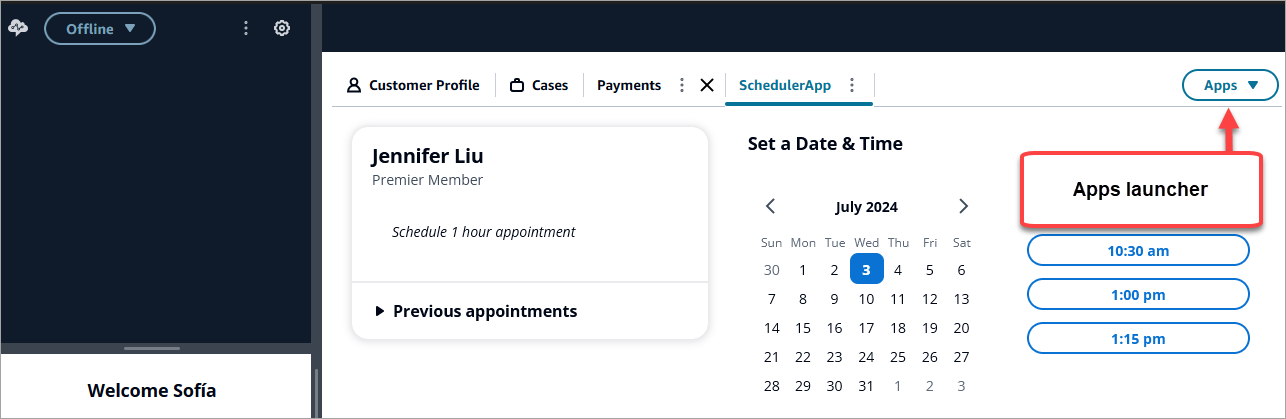Screen dimensions: 1286x419
Task: Click the cloud logo icon
Action: click(x=18, y=28)
